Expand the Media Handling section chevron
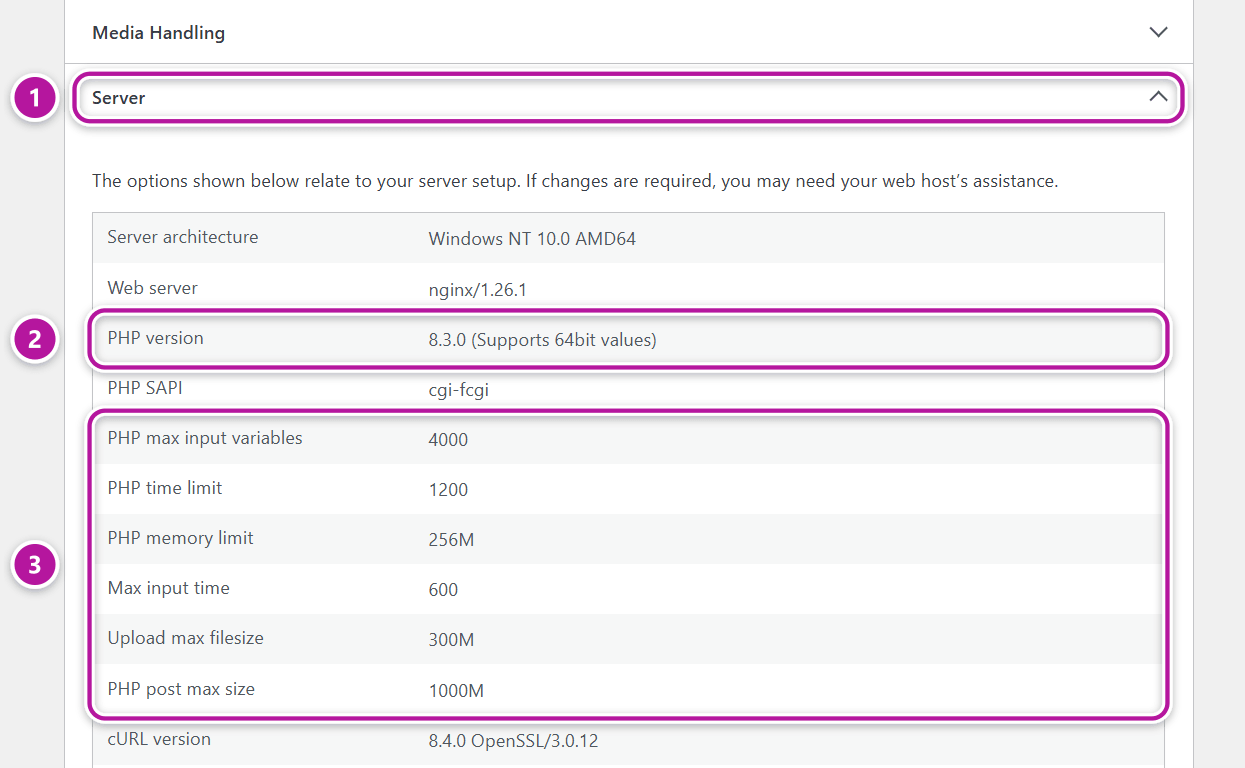The height and width of the screenshot is (768, 1245). click(x=1158, y=32)
